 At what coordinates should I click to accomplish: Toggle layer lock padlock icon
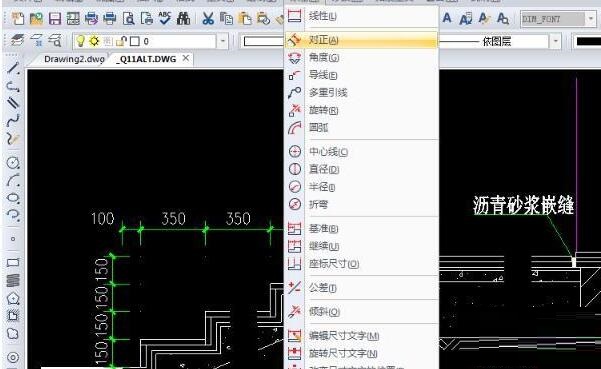pos(121,41)
